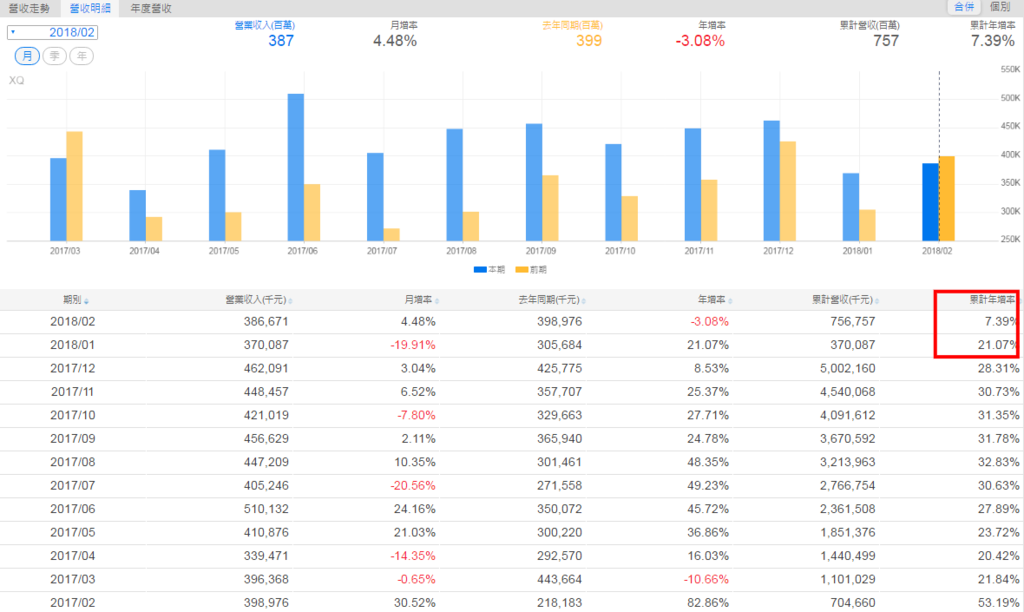Viewport: 1024px width, 612px height.
Task: Select the 營收明細 tab
Action: [x=90, y=8]
